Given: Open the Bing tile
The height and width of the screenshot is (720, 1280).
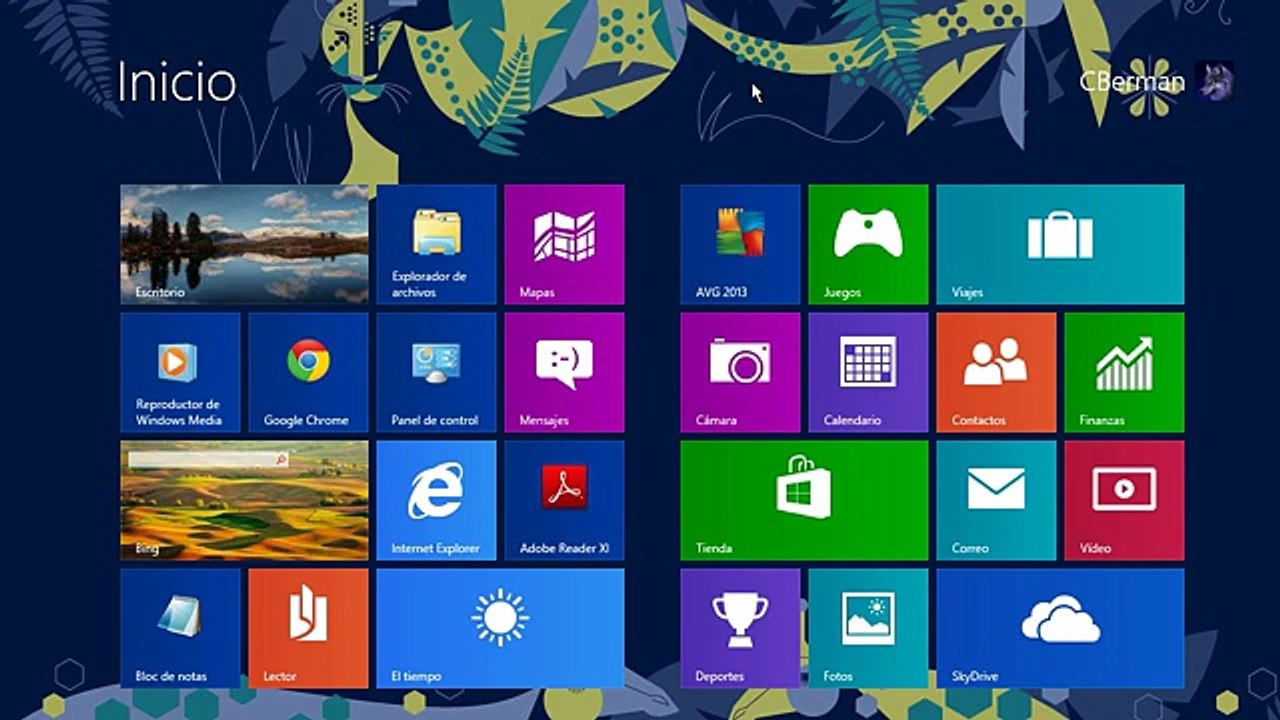Looking at the screenshot, I should [x=244, y=500].
